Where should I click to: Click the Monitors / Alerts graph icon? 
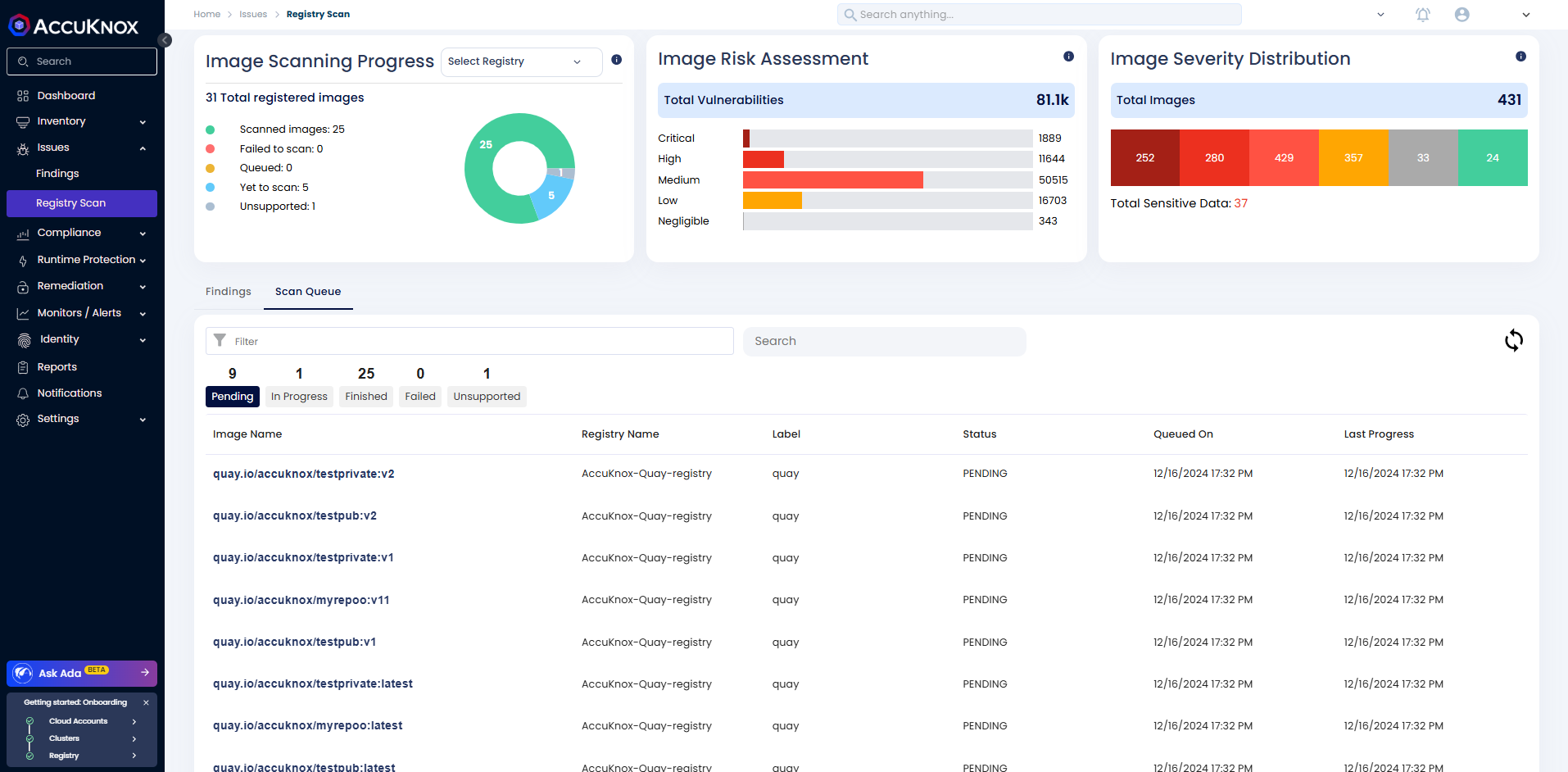click(23, 314)
